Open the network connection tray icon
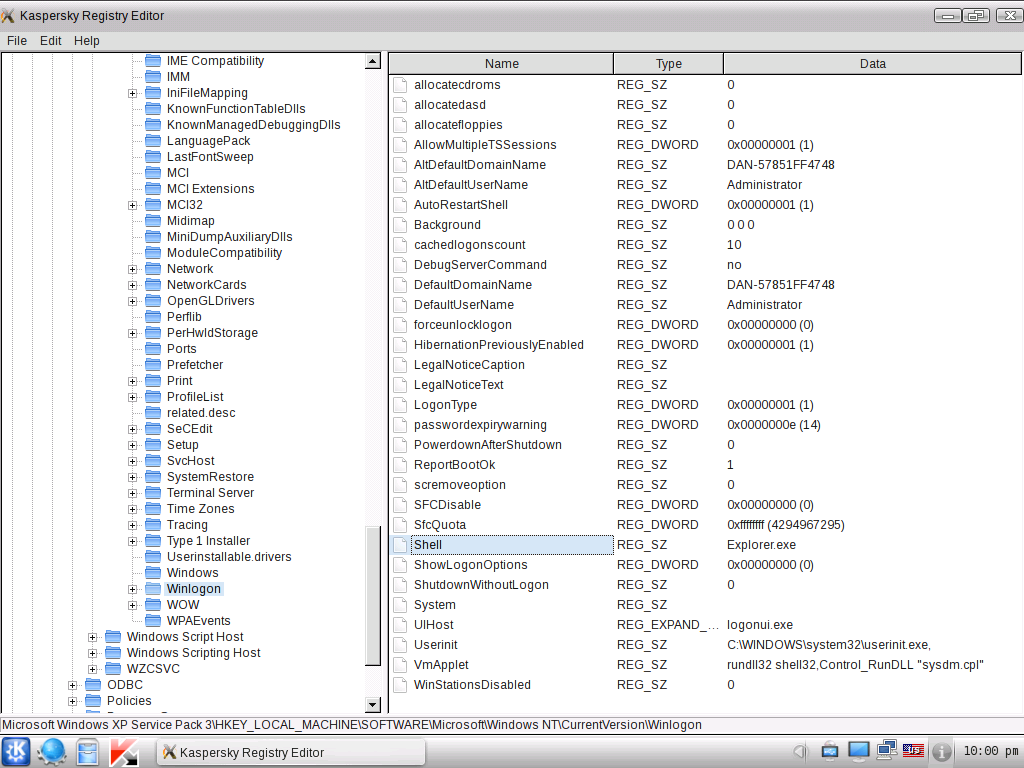Image resolution: width=1024 pixels, height=768 pixels. click(886, 751)
